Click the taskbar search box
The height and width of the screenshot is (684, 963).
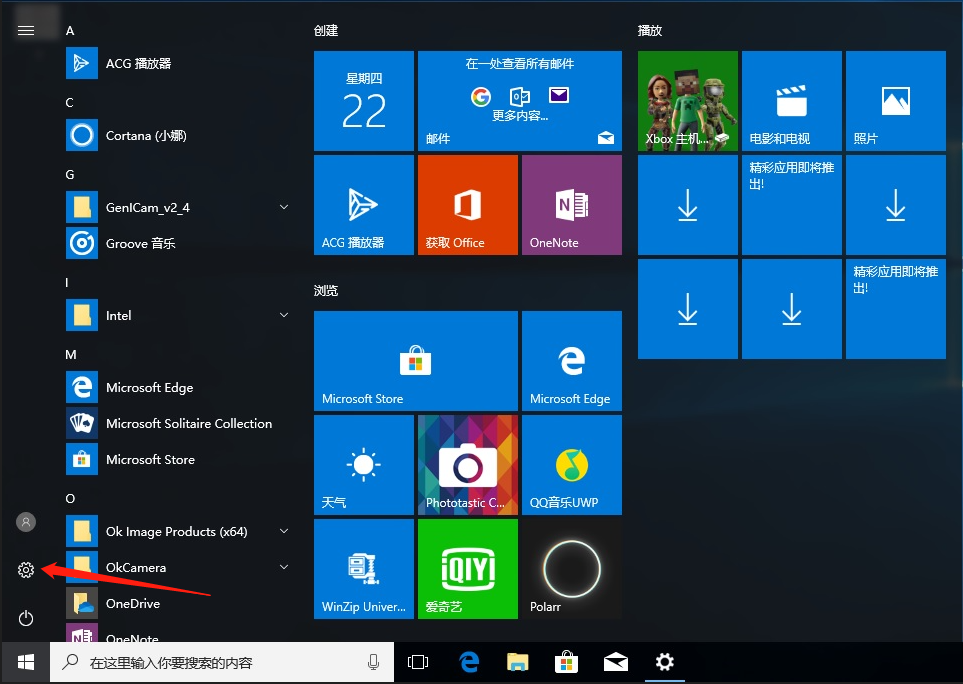point(222,663)
